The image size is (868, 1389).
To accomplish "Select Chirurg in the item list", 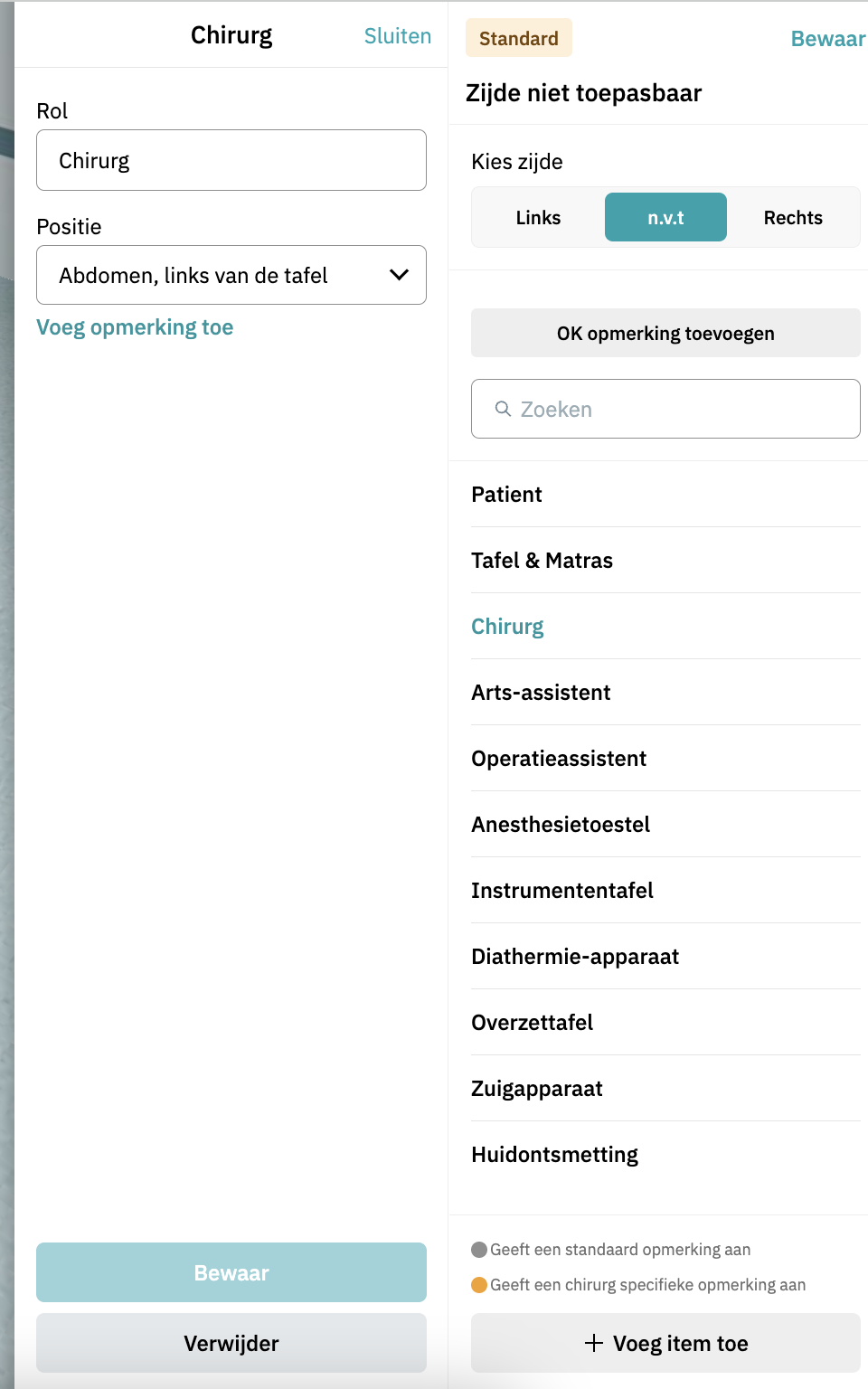I will click(507, 627).
